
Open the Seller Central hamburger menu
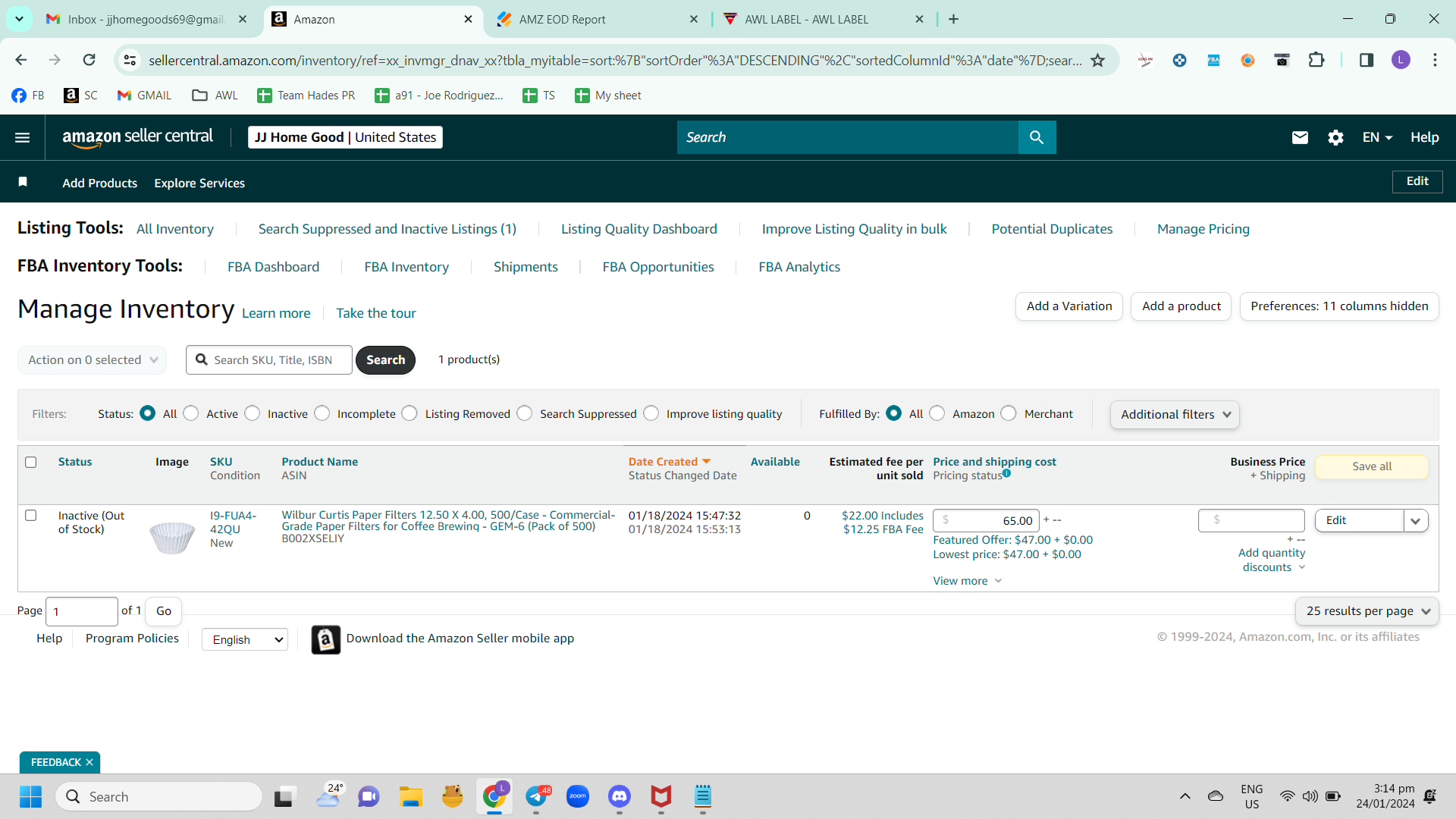[x=23, y=137]
